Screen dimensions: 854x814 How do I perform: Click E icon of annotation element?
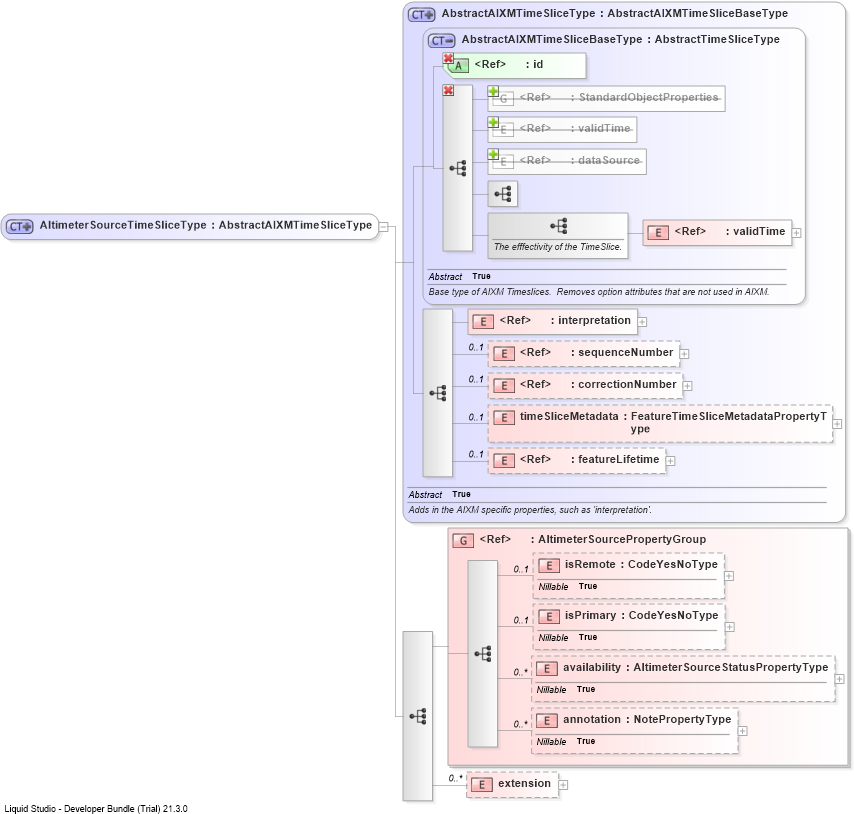[x=547, y=721]
